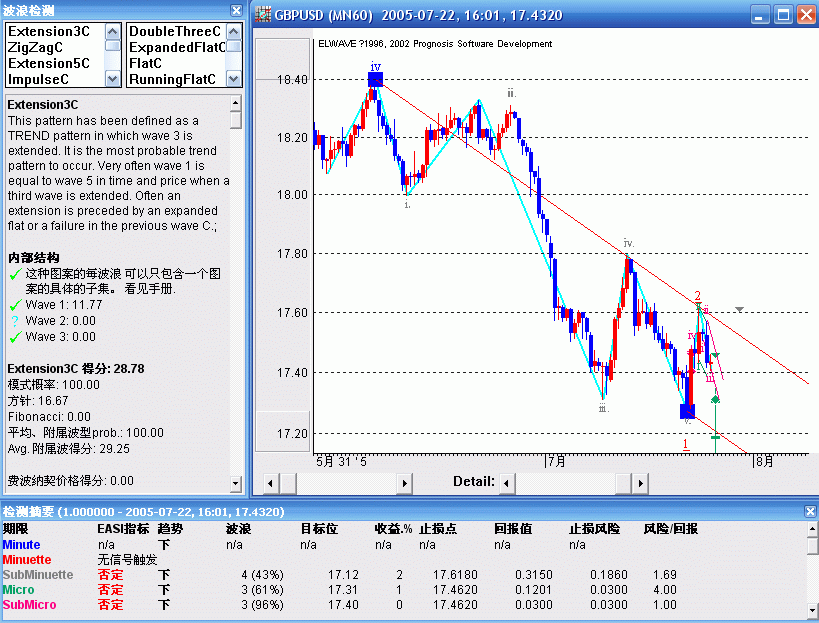Click the red wave label 1
This screenshot has width=819, height=623.
pyautogui.click(x=686, y=444)
